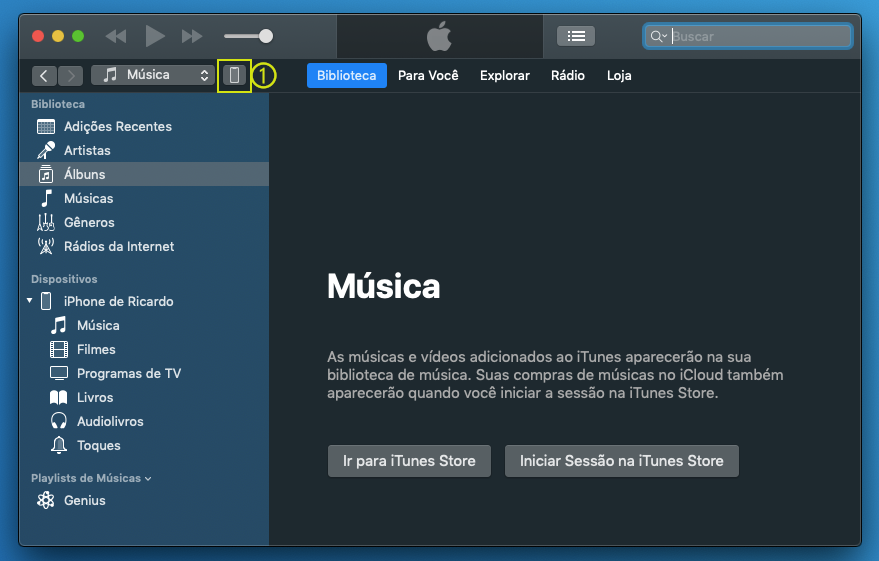Screen dimensions: 879x561
Task: Click the iPhone de Ricardo phone icon
Action: click(46, 302)
